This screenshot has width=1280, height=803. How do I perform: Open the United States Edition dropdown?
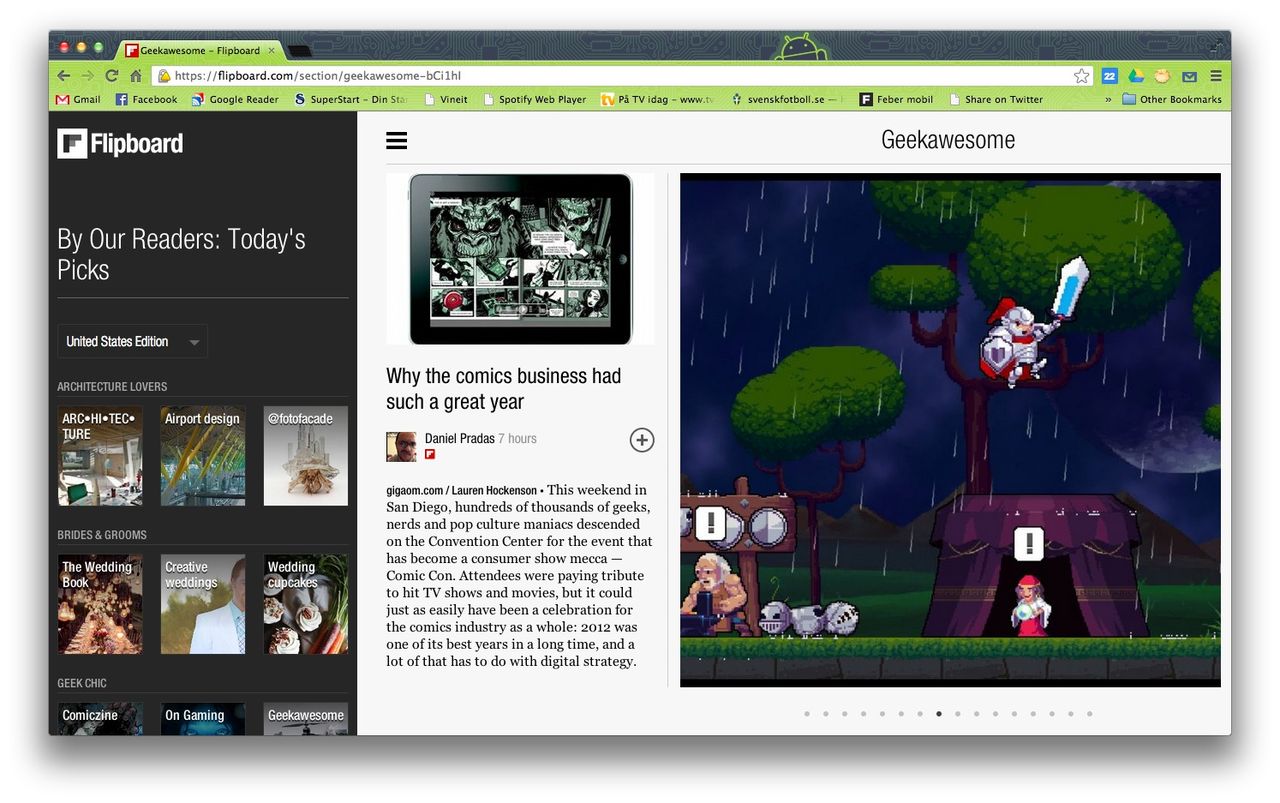132,341
